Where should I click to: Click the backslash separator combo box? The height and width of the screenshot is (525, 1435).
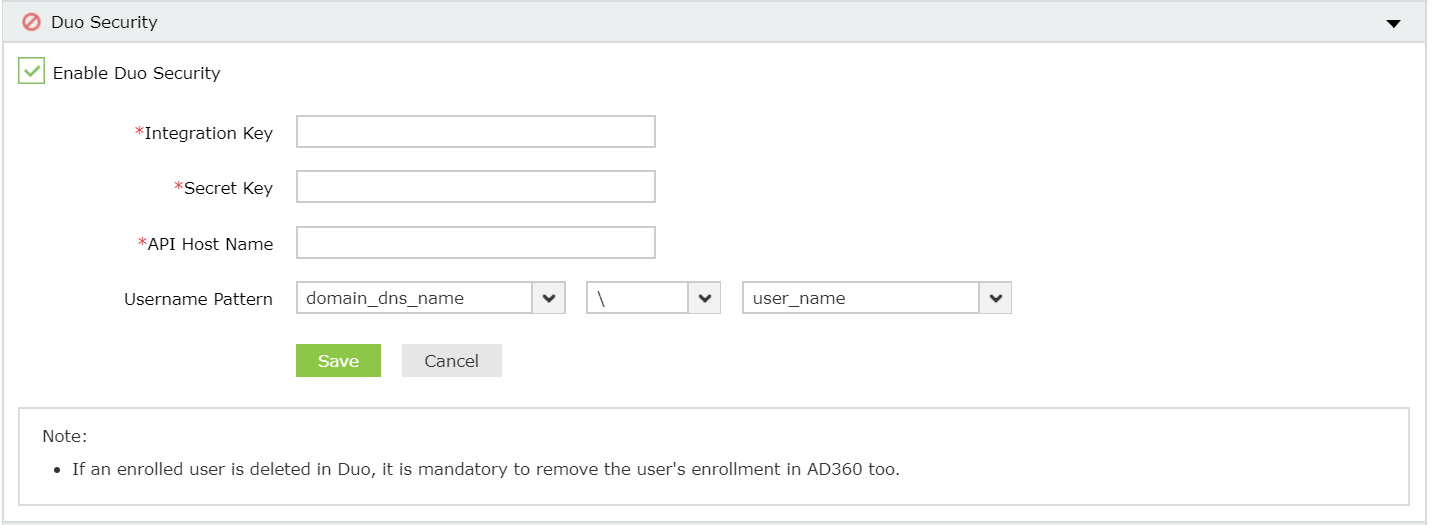tap(637, 298)
